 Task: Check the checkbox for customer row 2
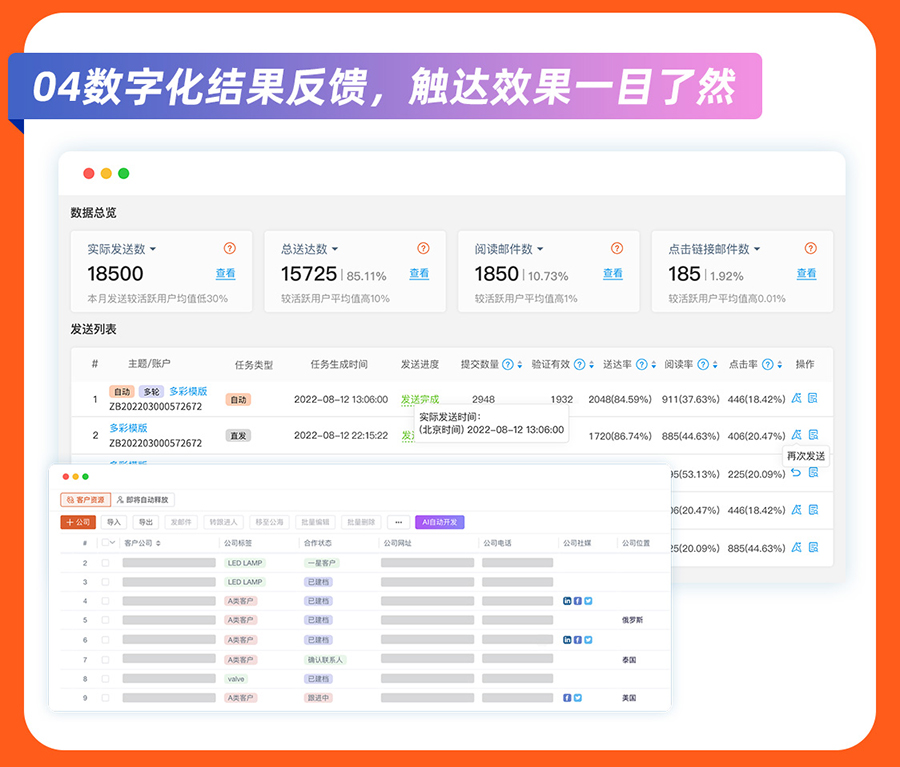pyautogui.click(x=105, y=563)
